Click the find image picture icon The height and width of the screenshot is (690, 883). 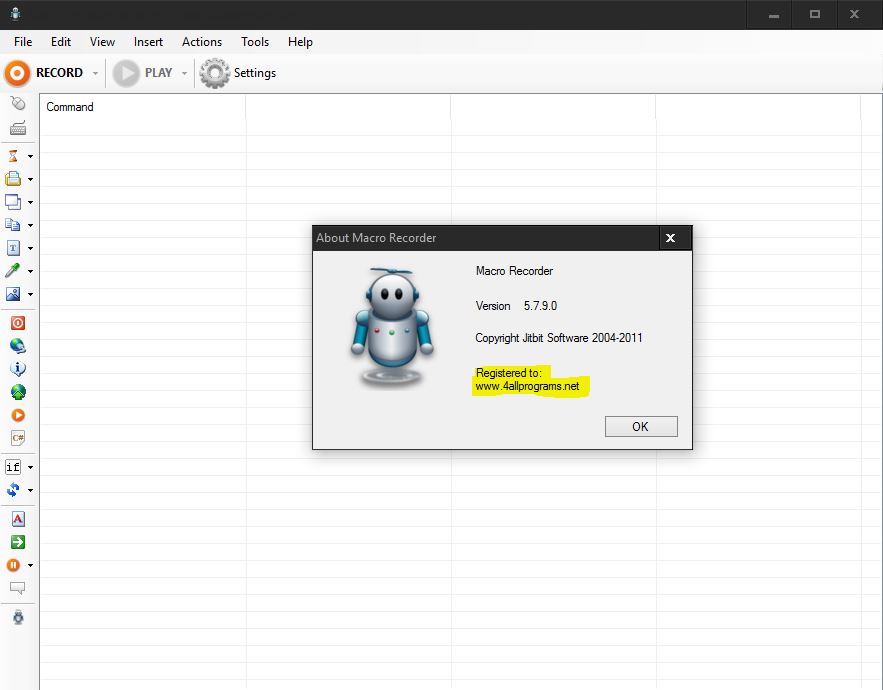click(13, 294)
